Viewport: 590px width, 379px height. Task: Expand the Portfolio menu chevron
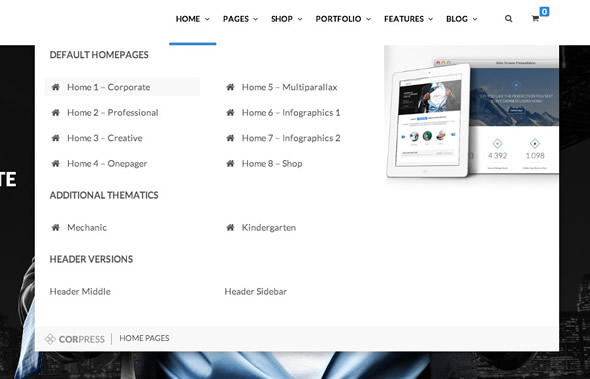[x=368, y=19]
